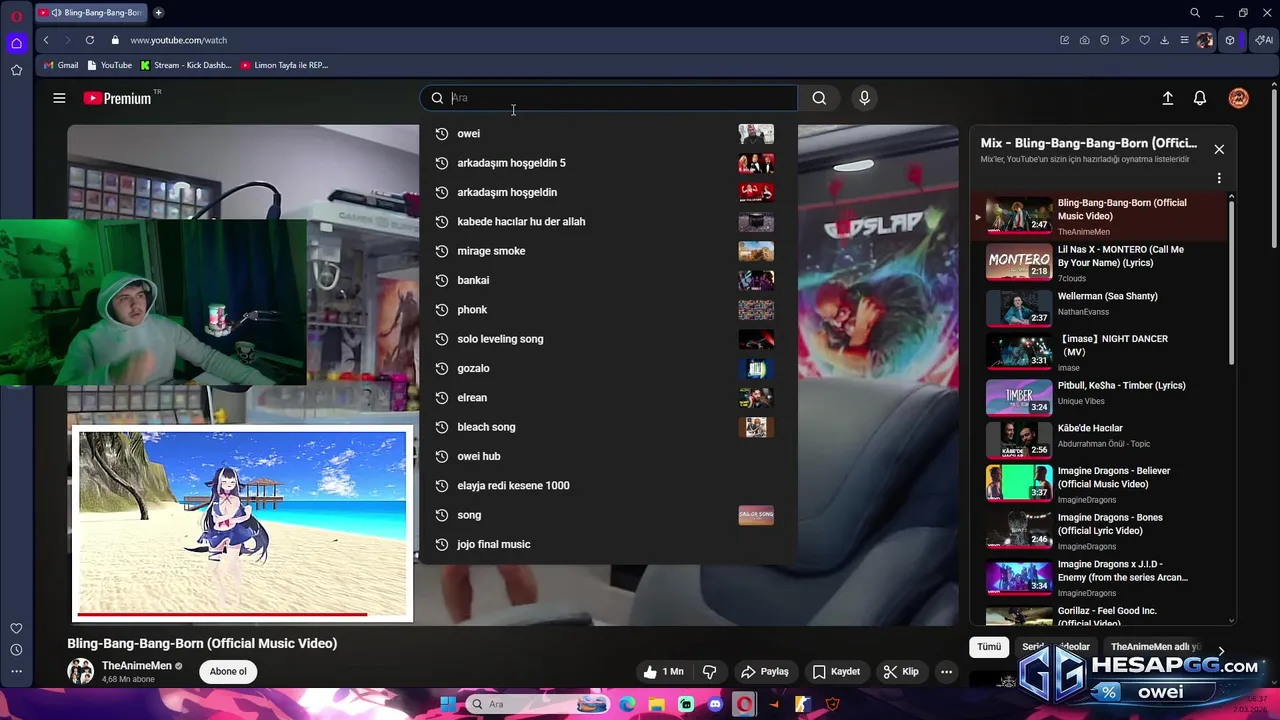This screenshot has width=1280, height=720.
Task: Open sidebar history clock icon
Action: [x=16, y=650]
